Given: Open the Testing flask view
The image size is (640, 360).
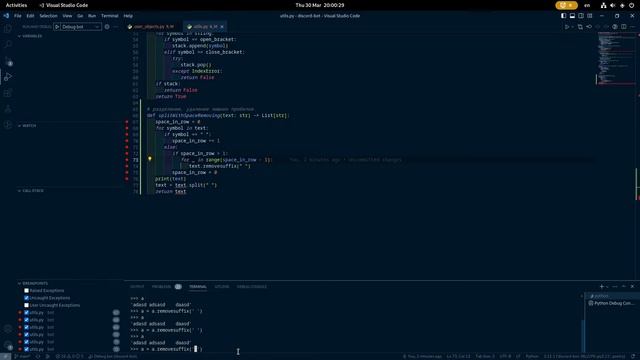Looking at the screenshot, I should [8, 109].
